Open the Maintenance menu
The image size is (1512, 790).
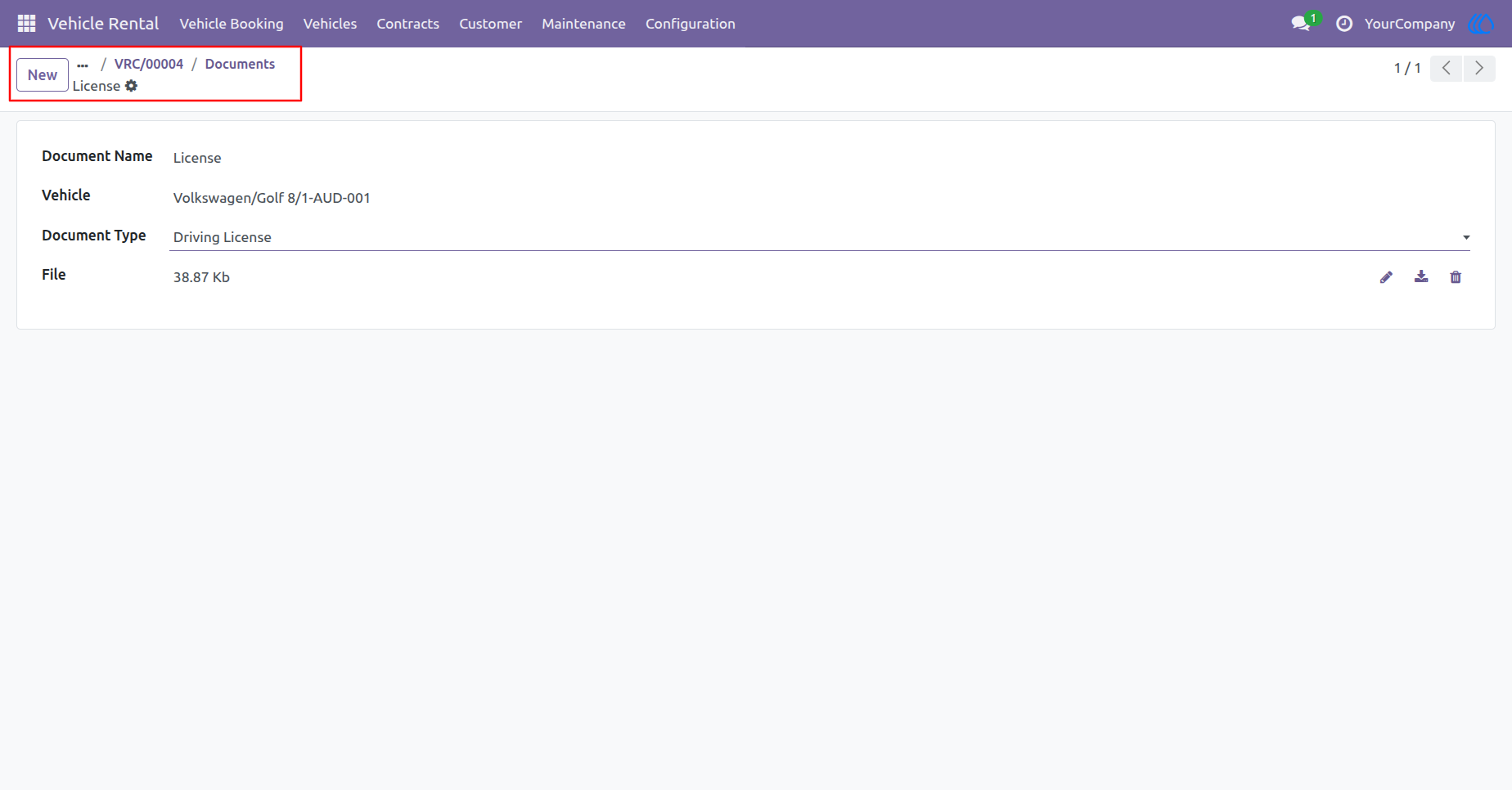[583, 24]
